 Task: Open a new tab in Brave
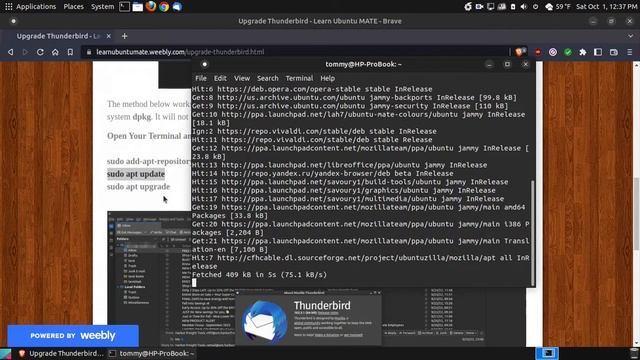click(124, 36)
